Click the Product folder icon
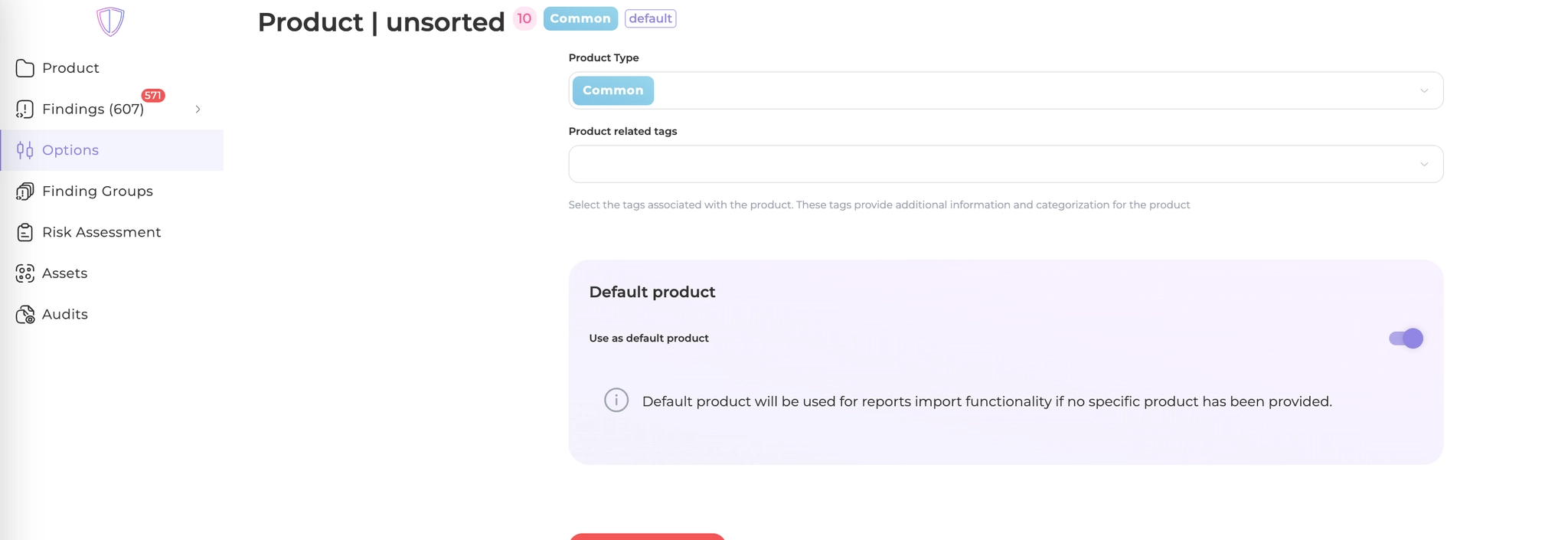This screenshot has height=540, width=1568. [x=24, y=68]
